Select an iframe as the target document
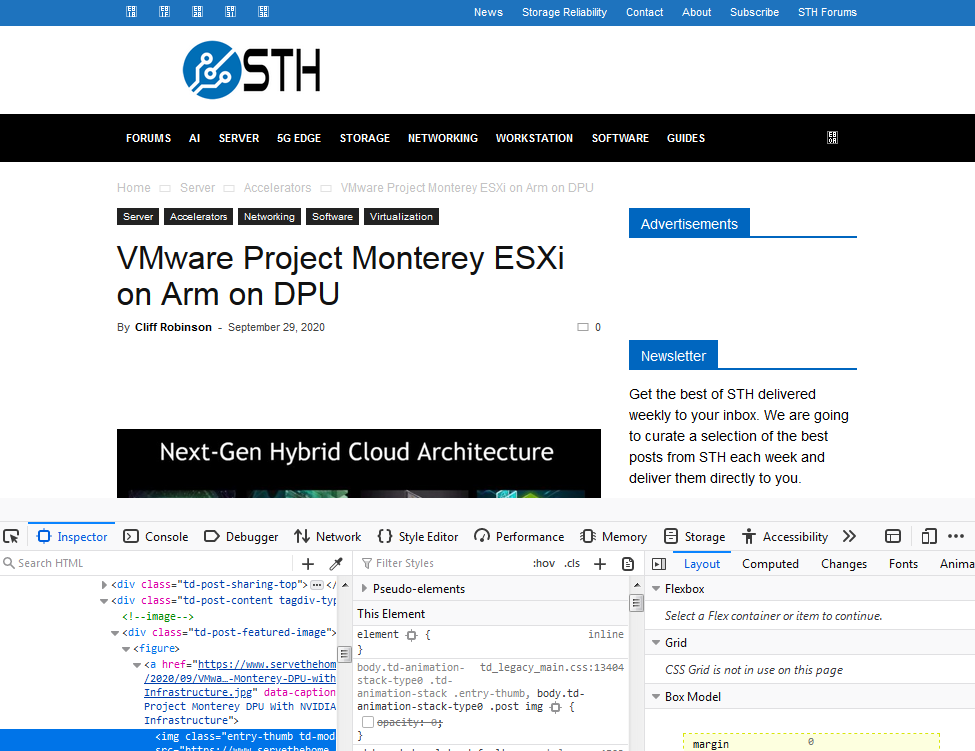The height and width of the screenshot is (751, 975). coord(893,537)
